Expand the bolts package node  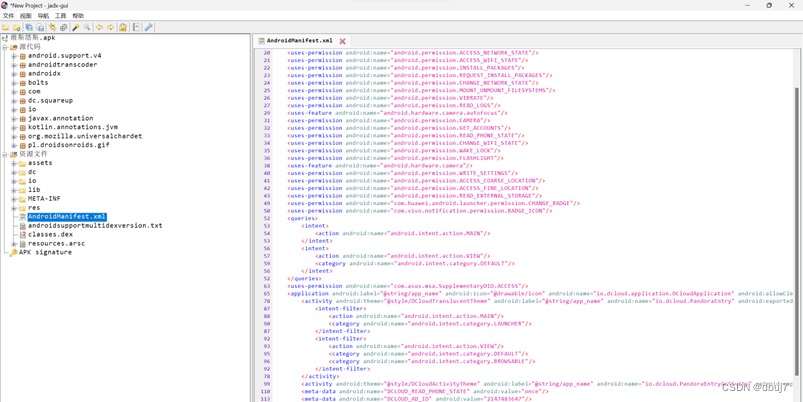point(14,83)
